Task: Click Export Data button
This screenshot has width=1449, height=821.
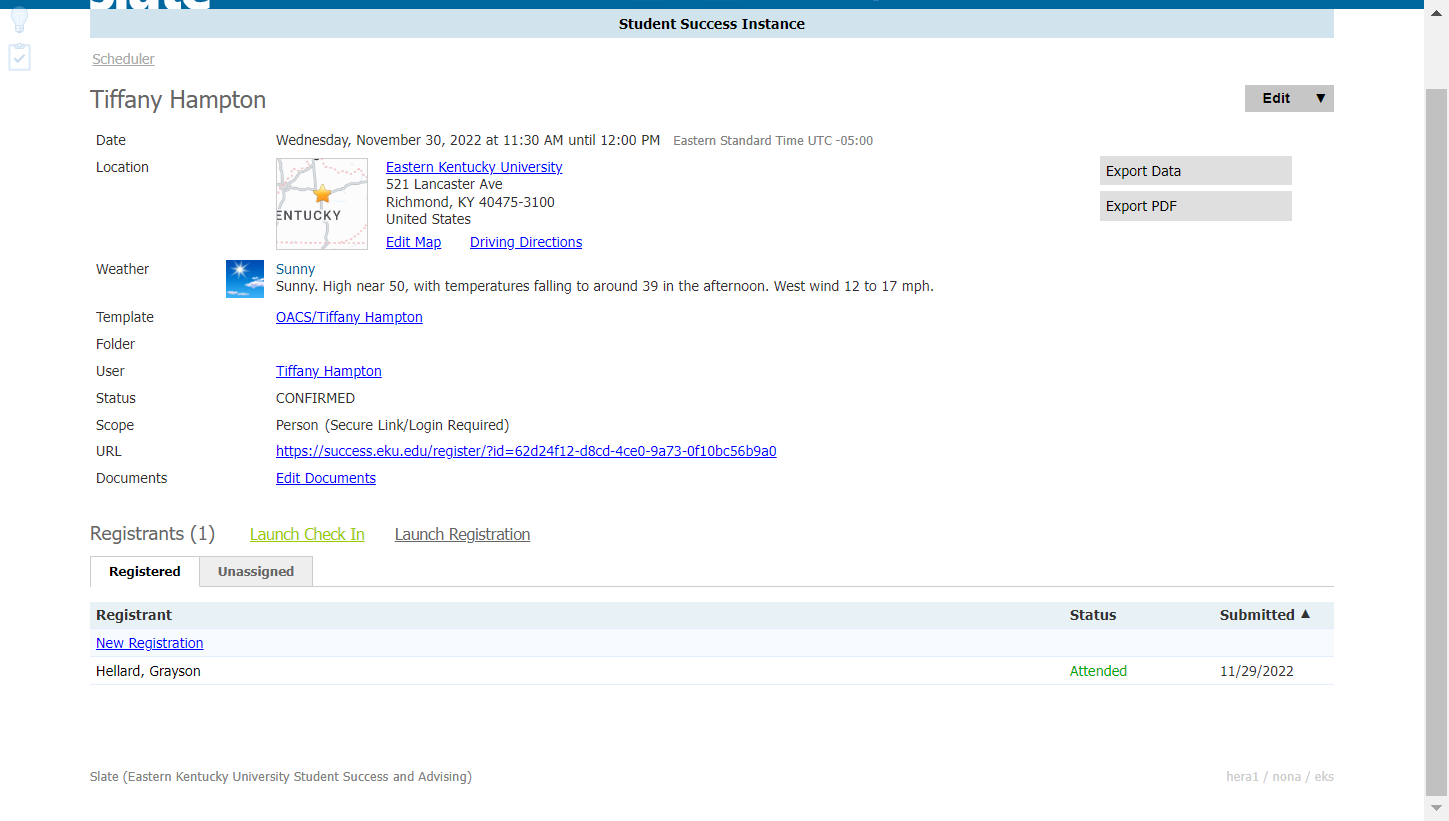Action: tap(1196, 171)
